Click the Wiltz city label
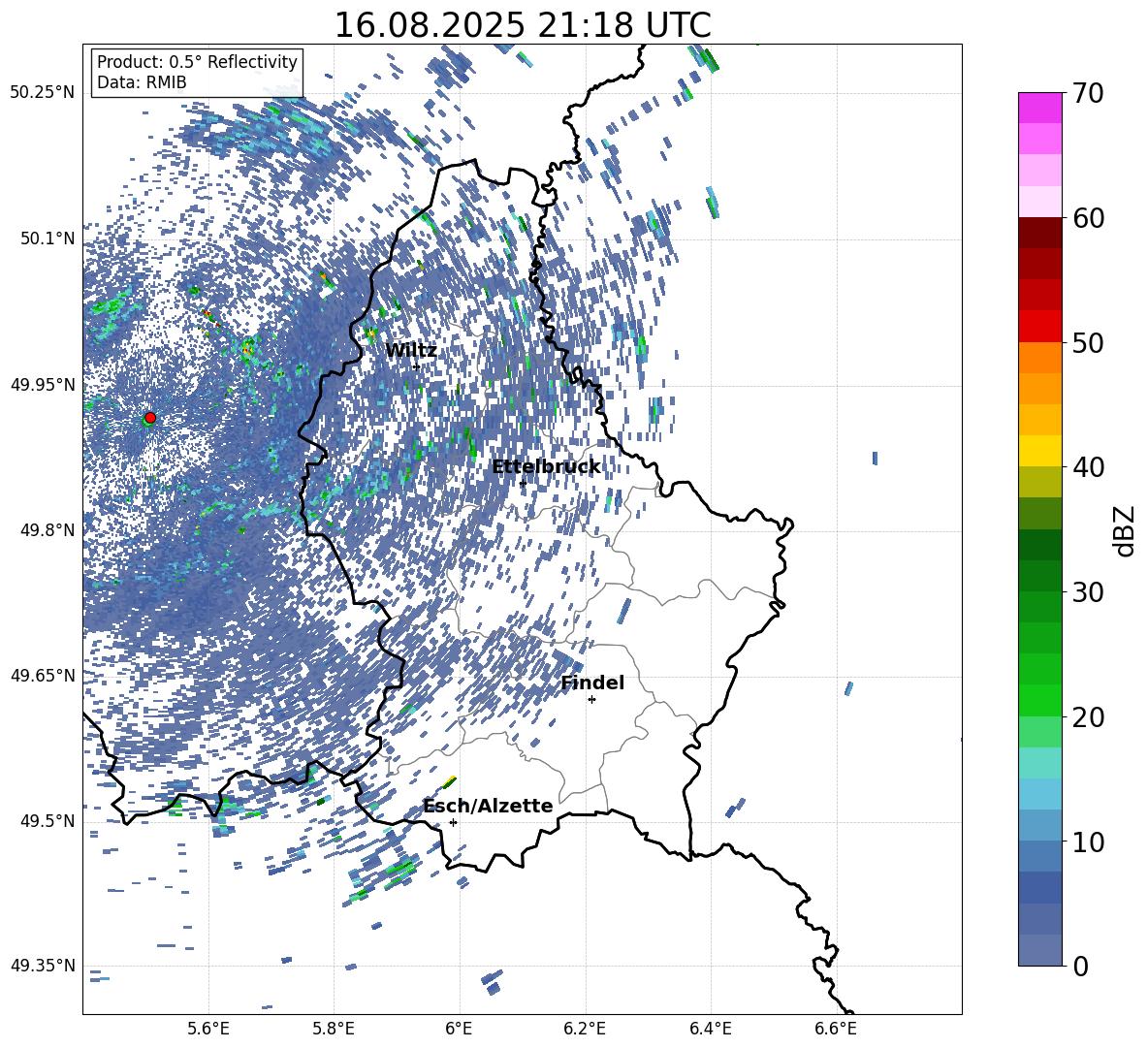Viewport: 1148px width, 1048px height. (411, 351)
